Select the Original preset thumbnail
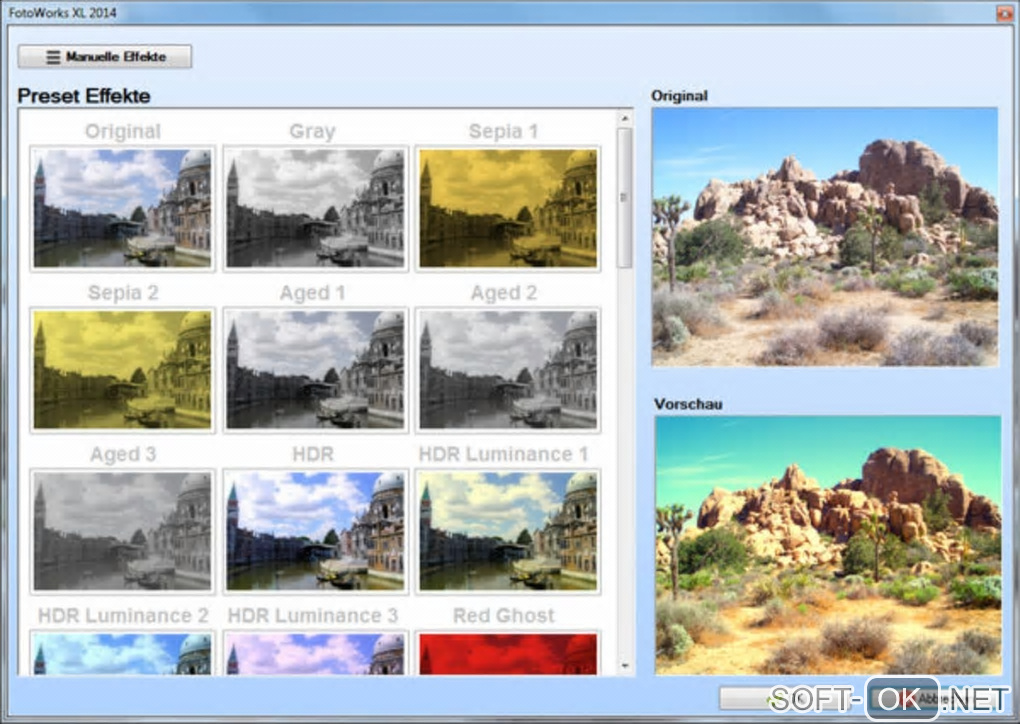 tap(122, 208)
